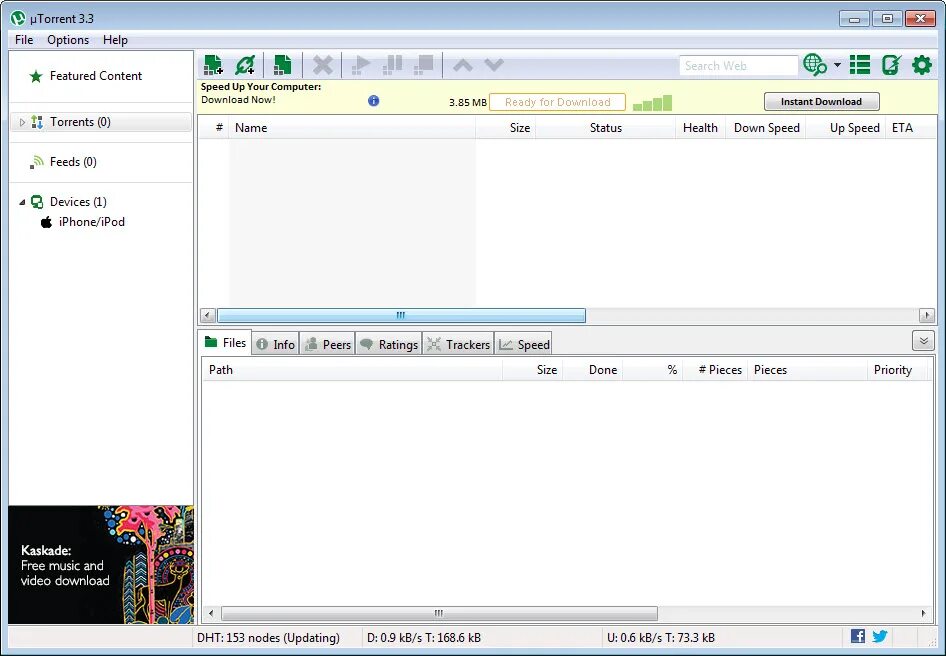Switch to the Peers tab

(328, 345)
